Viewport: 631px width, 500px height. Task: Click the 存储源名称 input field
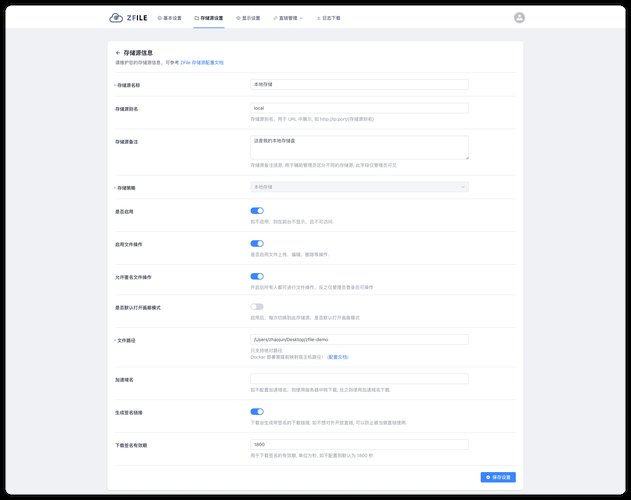tap(359, 84)
